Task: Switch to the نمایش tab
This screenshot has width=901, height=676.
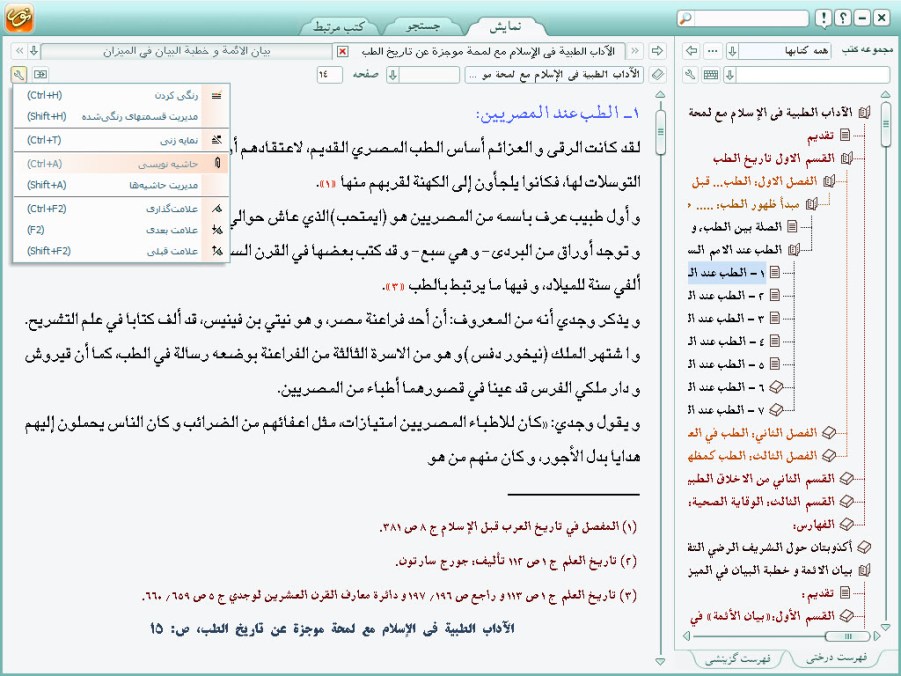Action: (505, 26)
